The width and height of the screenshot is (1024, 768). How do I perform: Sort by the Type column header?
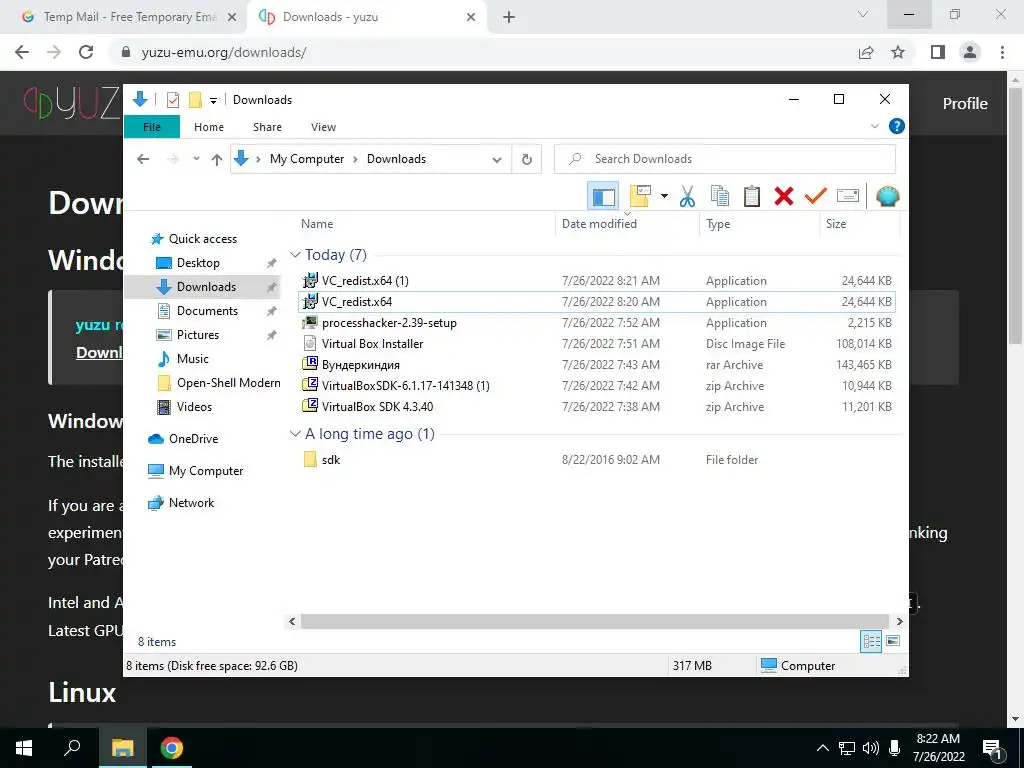click(x=760, y=223)
